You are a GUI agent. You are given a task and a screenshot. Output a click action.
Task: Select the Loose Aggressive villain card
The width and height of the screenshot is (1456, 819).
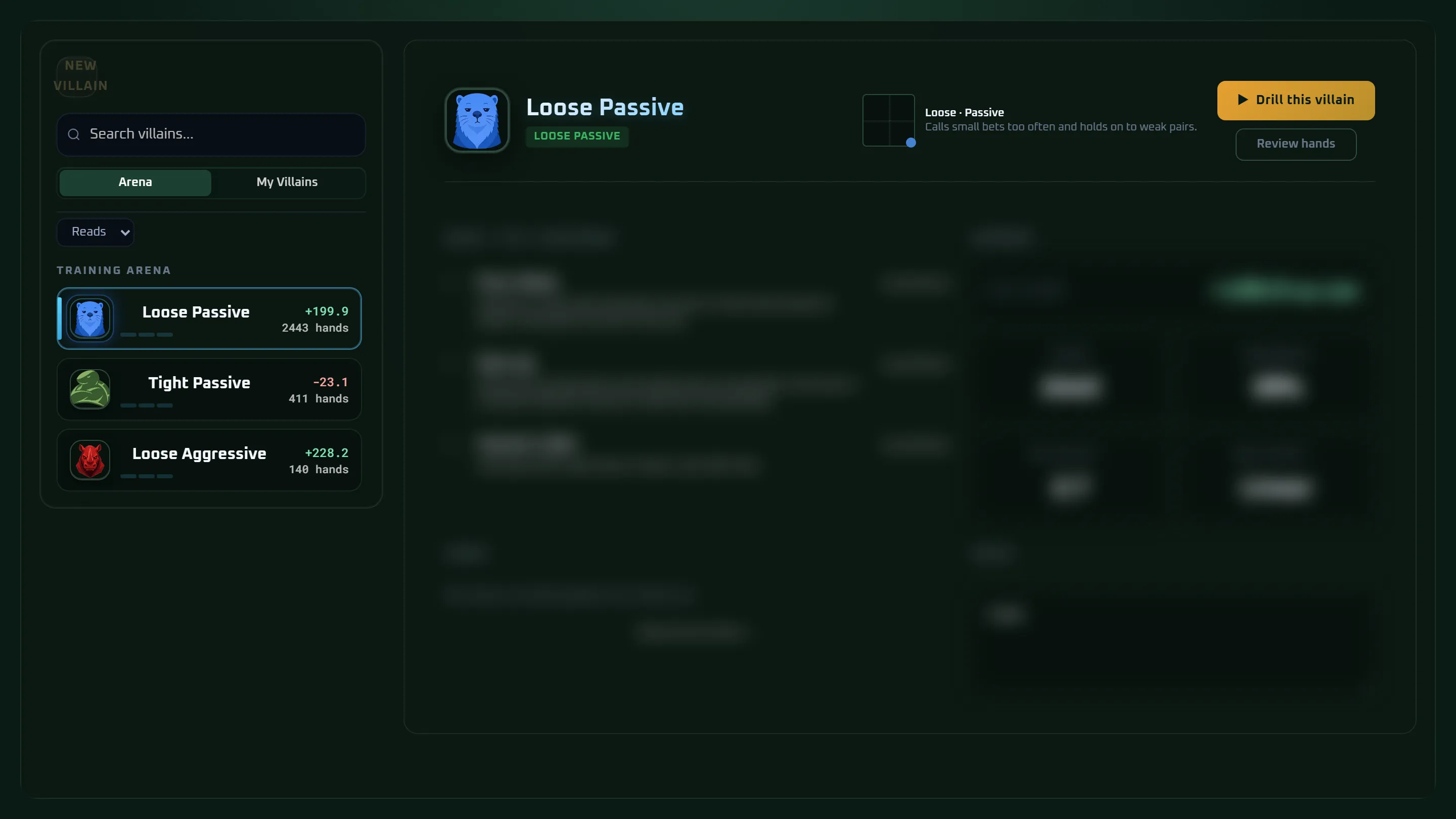click(209, 460)
